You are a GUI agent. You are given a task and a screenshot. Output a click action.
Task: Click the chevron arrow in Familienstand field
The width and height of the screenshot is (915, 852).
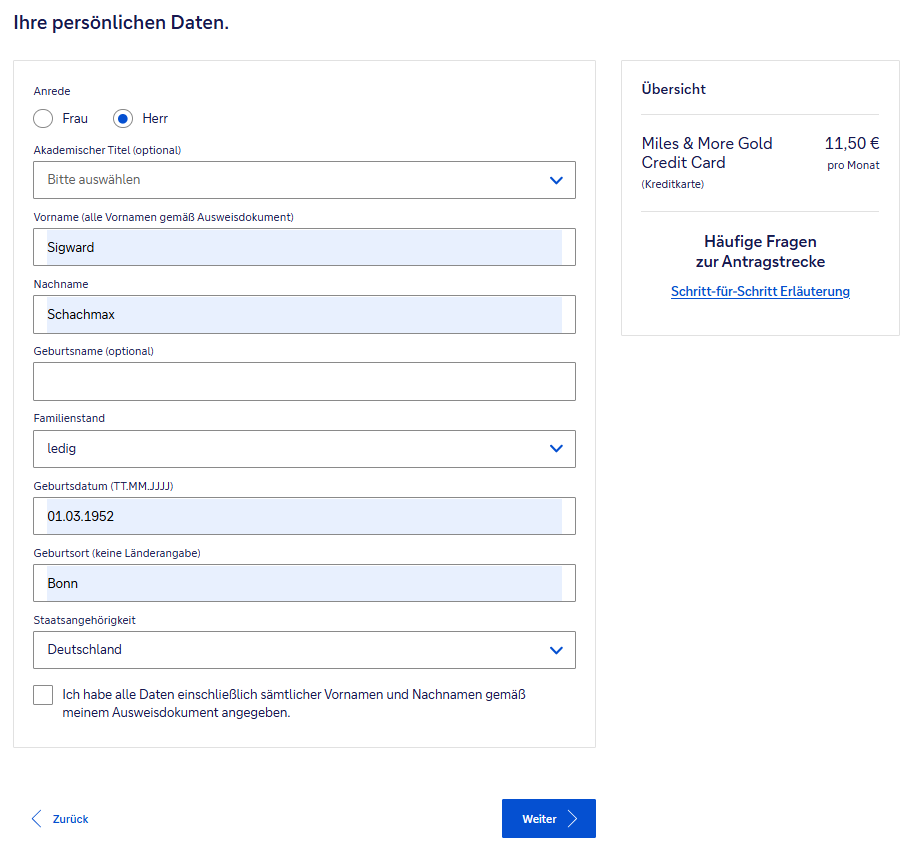pyautogui.click(x=557, y=449)
